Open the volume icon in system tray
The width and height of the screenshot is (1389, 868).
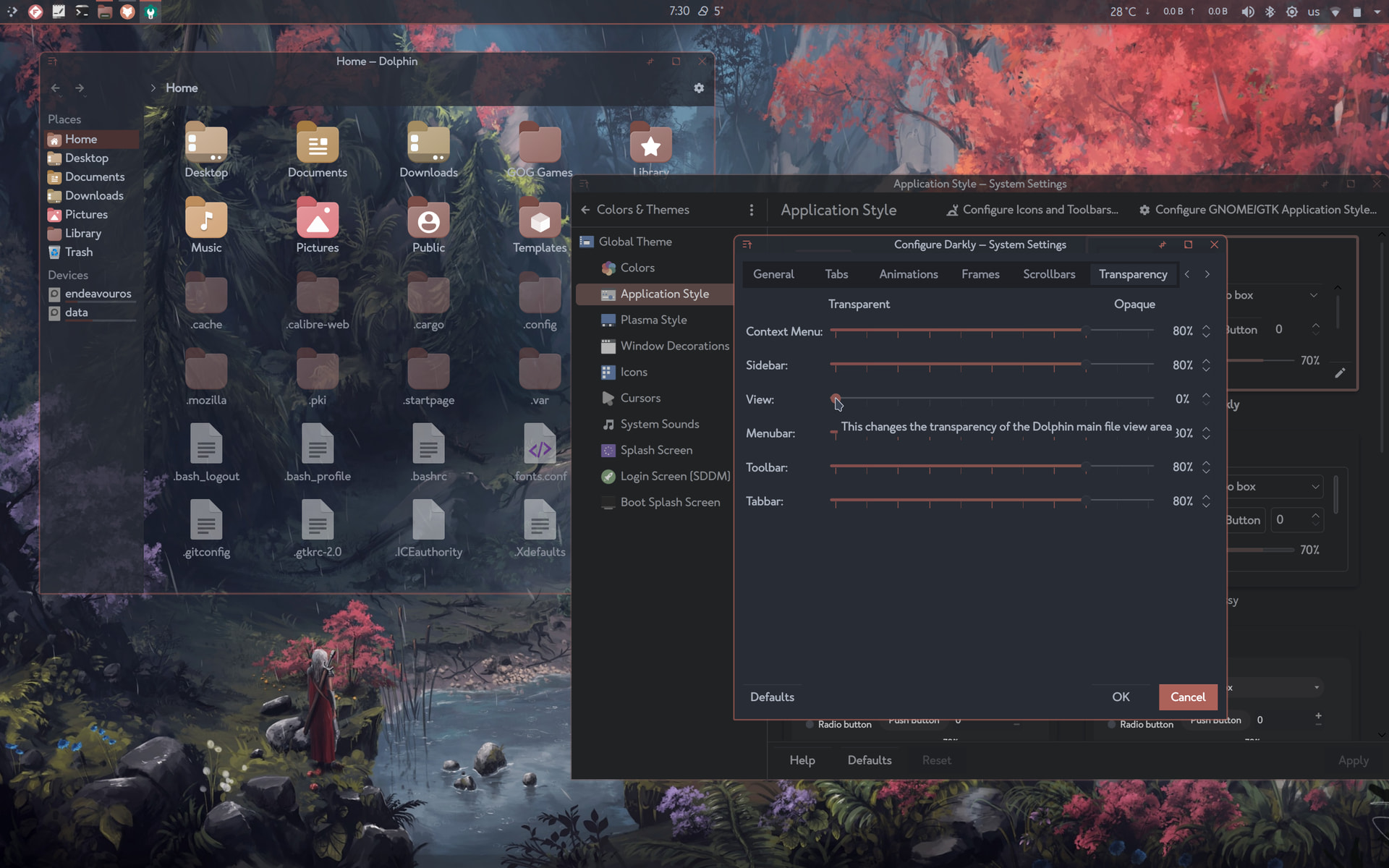(x=1248, y=12)
